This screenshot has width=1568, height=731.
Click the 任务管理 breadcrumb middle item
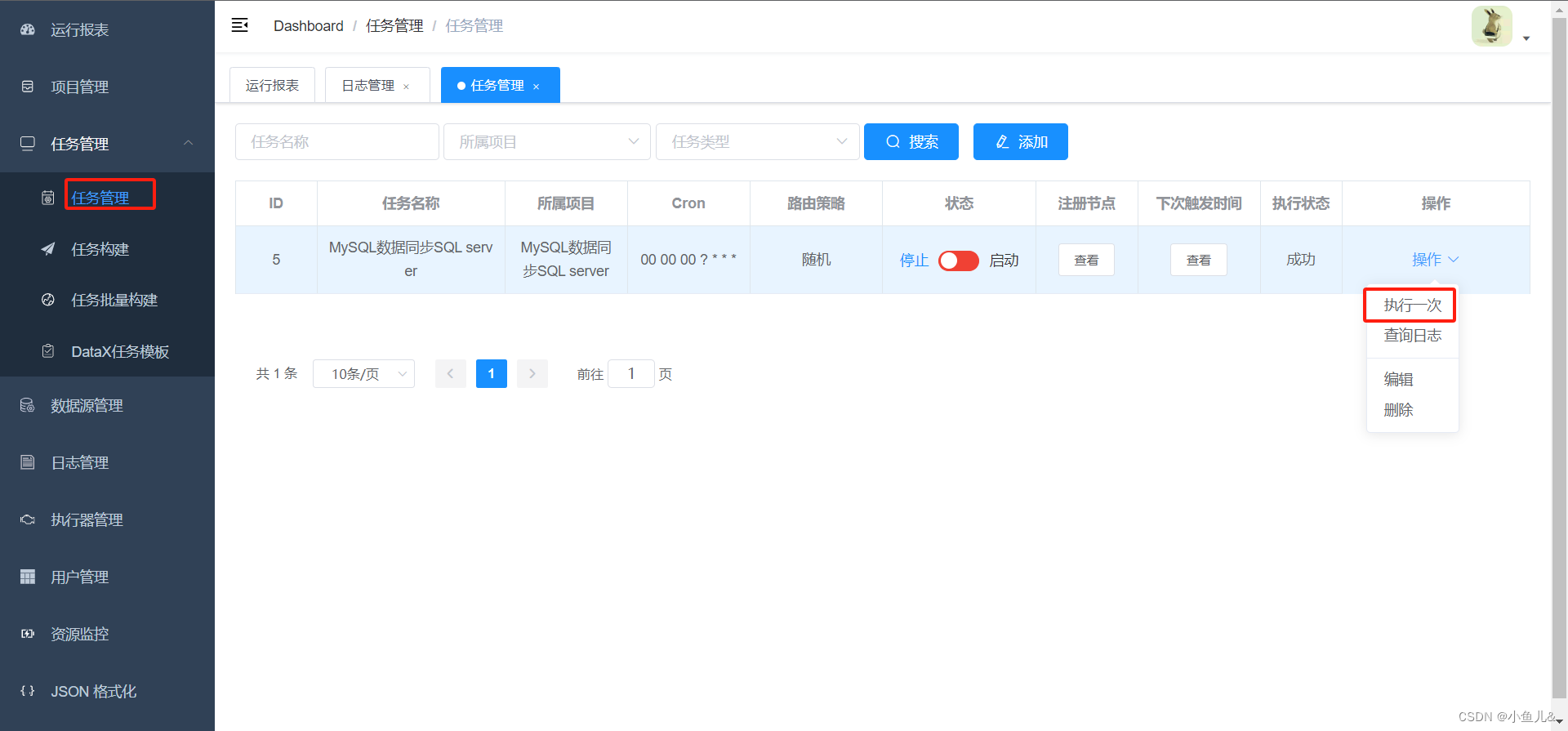(394, 26)
